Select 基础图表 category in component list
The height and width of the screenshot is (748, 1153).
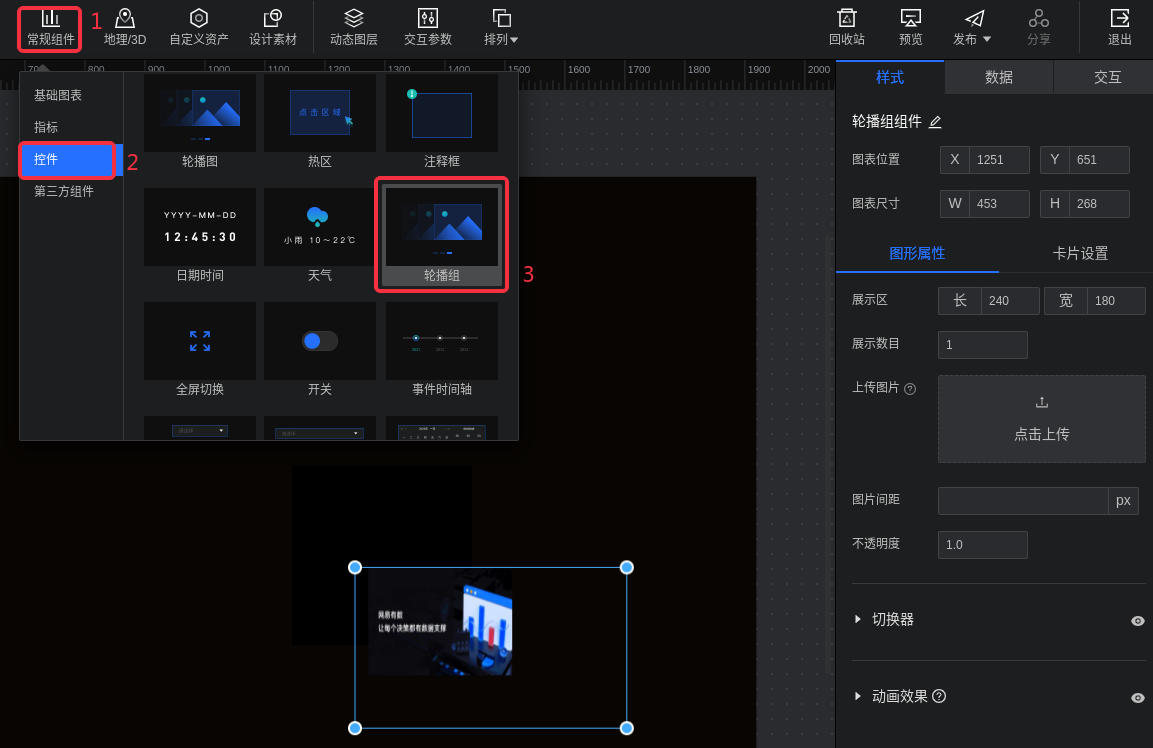58,96
